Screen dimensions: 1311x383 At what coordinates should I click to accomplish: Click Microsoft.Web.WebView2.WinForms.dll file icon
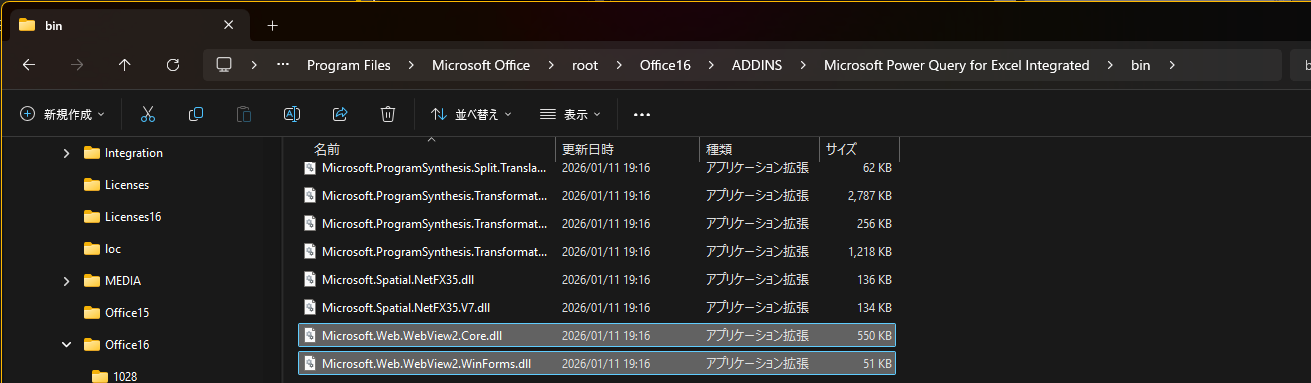(x=310, y=363)
